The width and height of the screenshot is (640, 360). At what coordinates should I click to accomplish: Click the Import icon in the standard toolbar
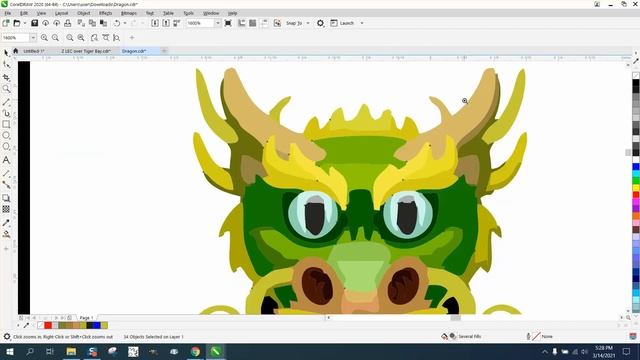[155, 23]
